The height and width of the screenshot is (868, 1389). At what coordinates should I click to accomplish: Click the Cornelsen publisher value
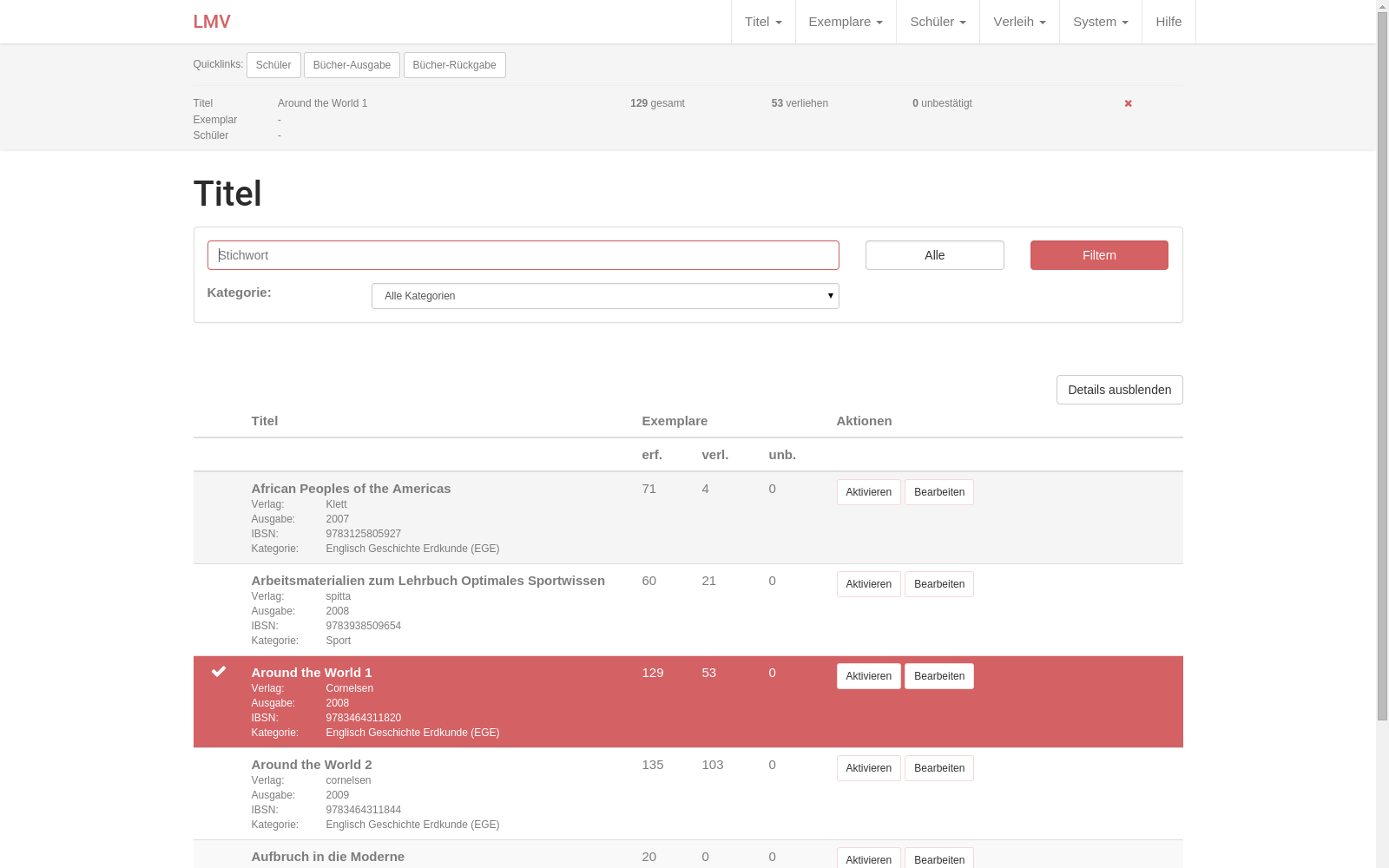350,688
